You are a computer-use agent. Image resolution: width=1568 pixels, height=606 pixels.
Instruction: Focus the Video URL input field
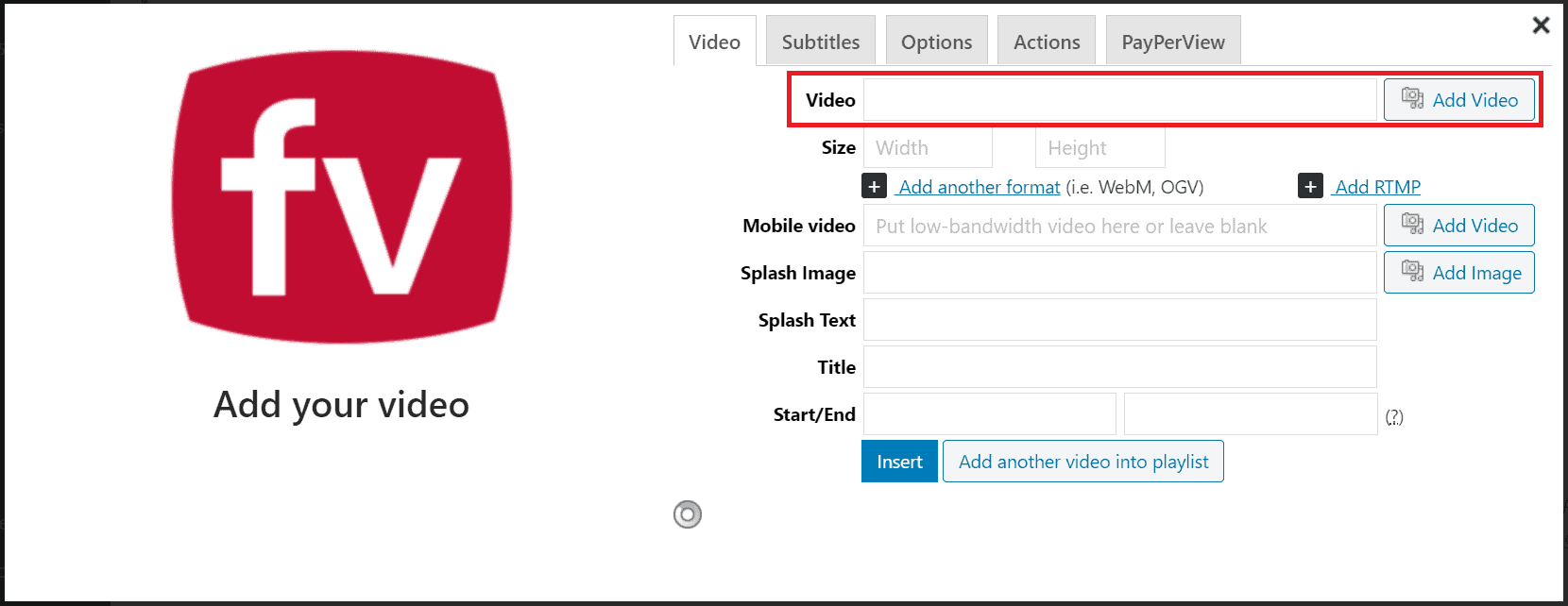point(1120,99)
